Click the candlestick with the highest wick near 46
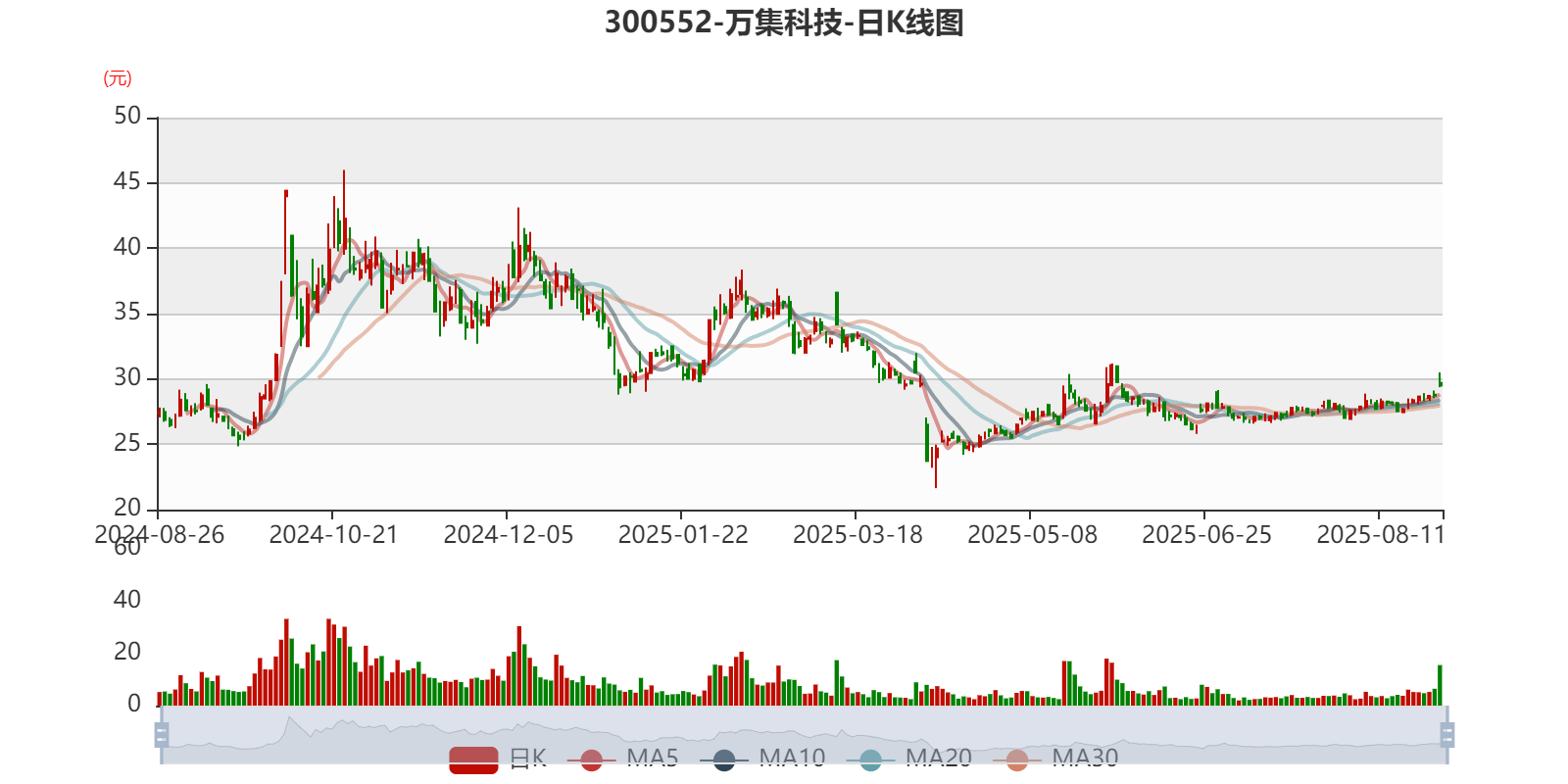 [x=343, y=211]
